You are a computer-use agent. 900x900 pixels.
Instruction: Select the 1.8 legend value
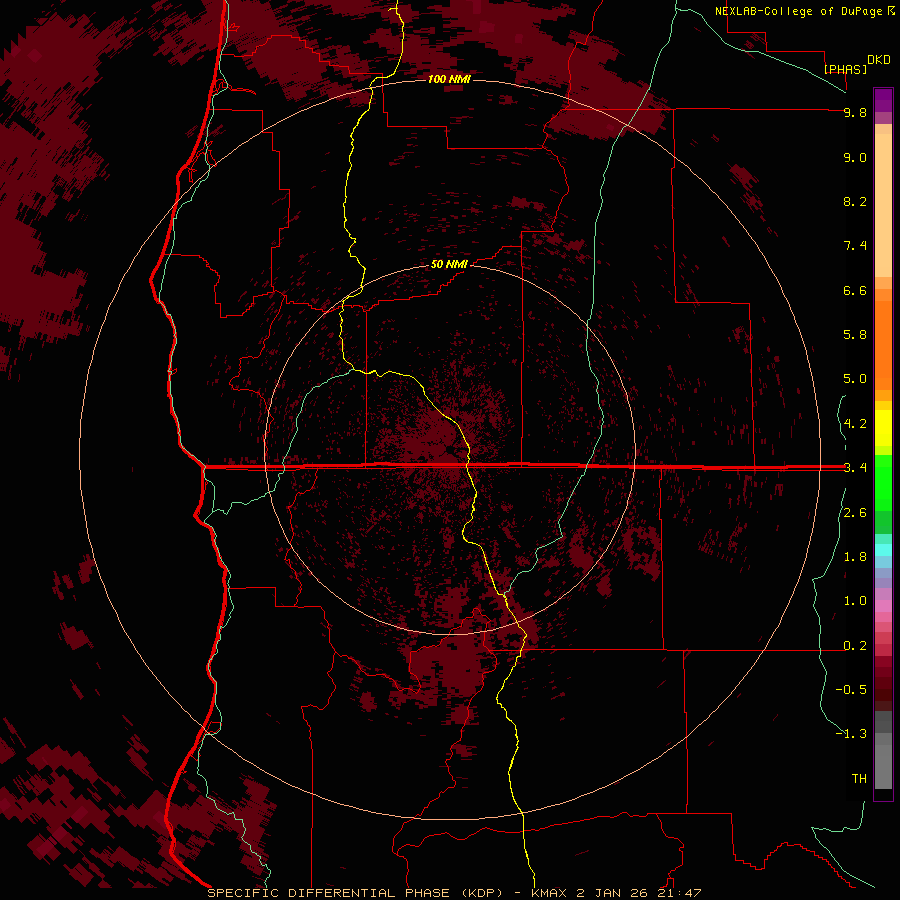(855, 557)
